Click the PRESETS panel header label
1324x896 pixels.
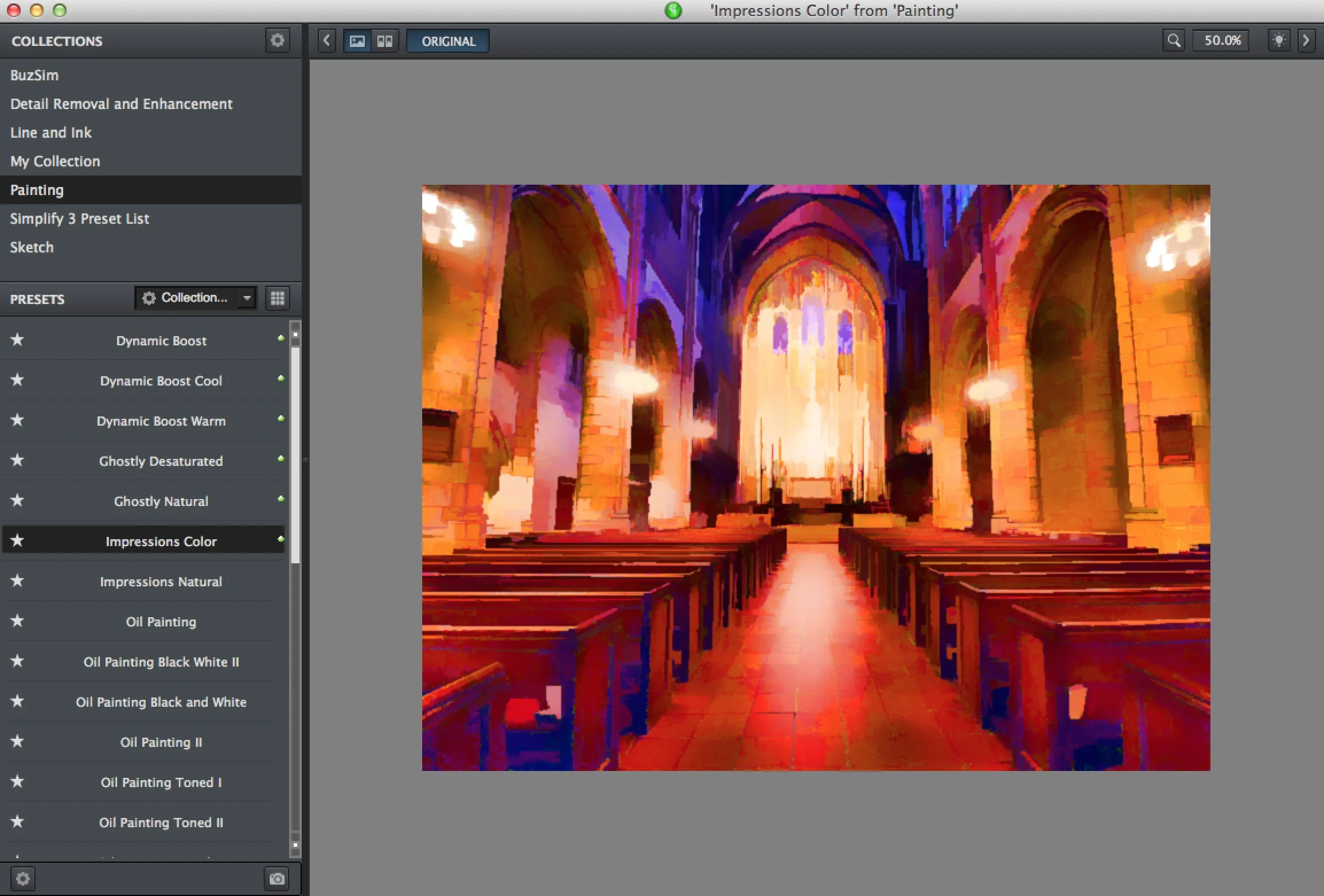click(37, 299)
